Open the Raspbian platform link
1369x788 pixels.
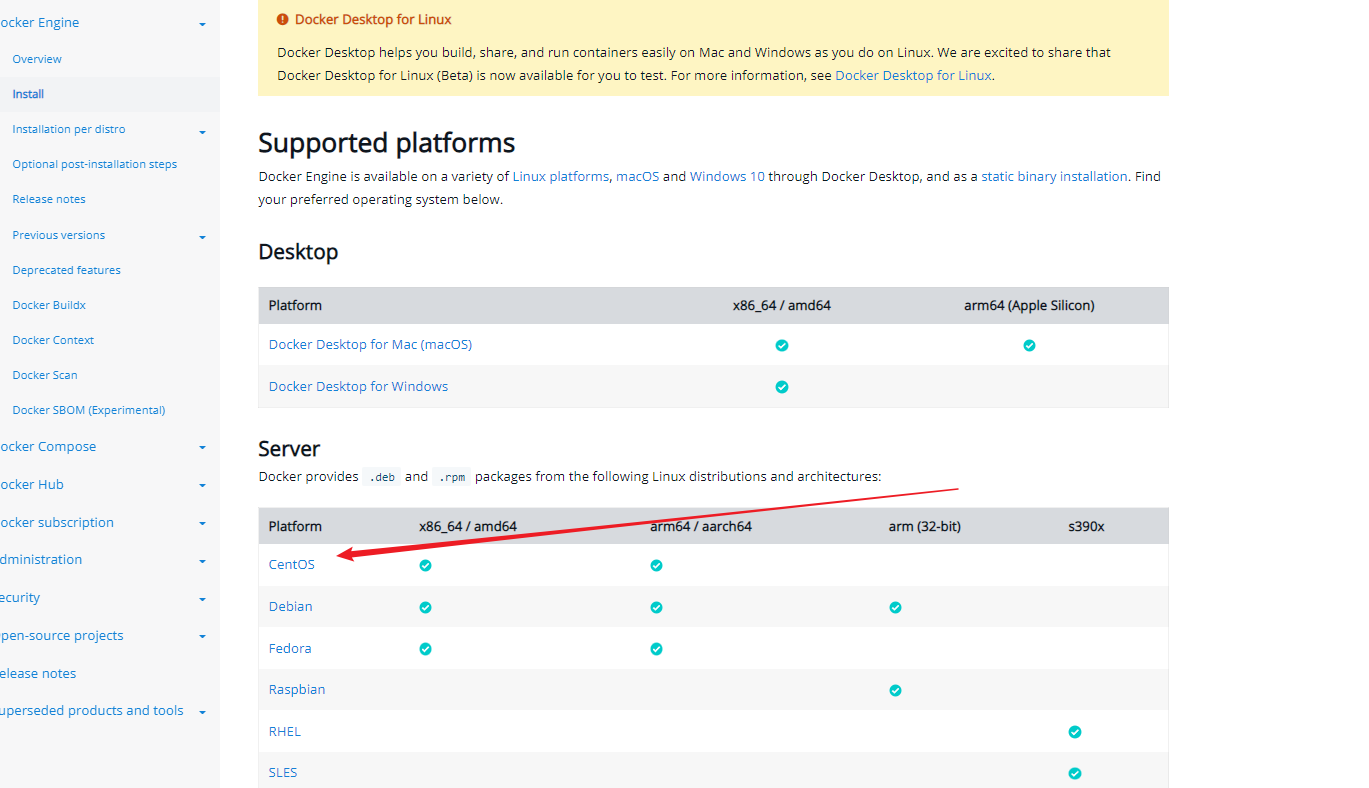tap(297, 689)
